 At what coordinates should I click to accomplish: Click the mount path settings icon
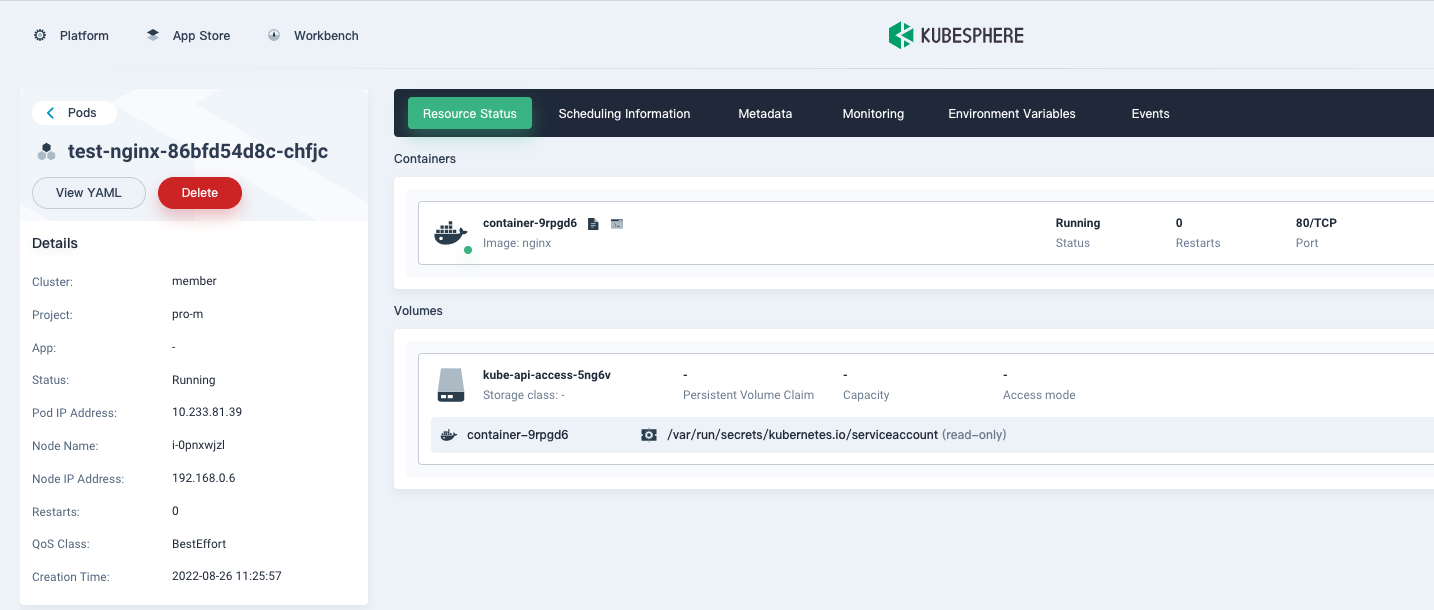pyautogui.click(x=649, y=434)
